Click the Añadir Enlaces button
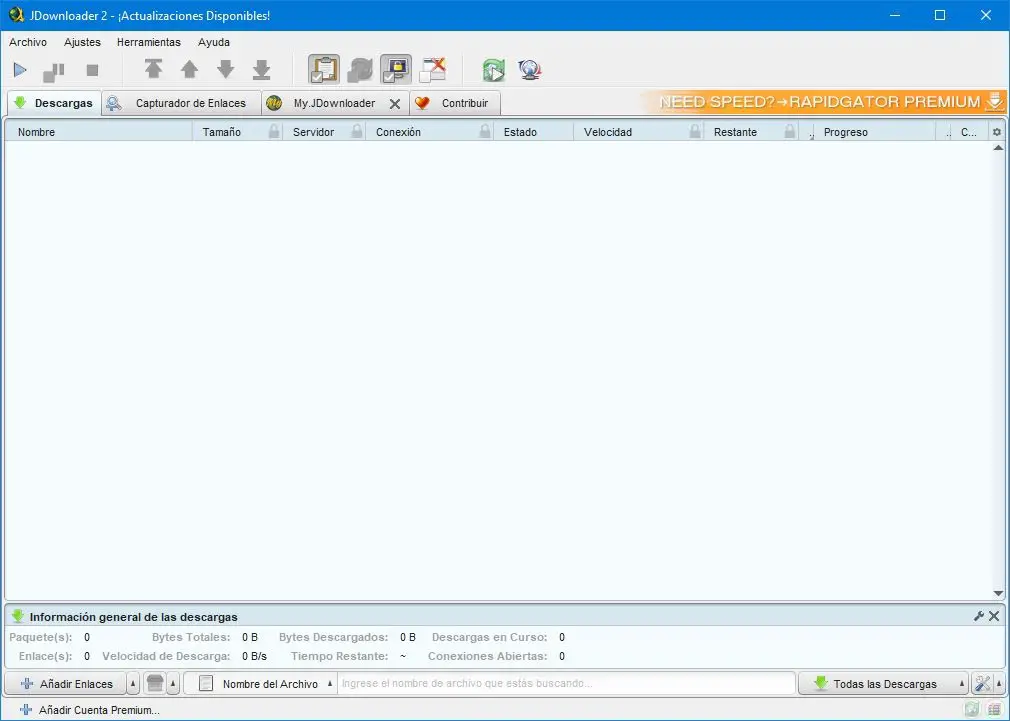The height and width of the screenshot is (721, 1010). 66,684
